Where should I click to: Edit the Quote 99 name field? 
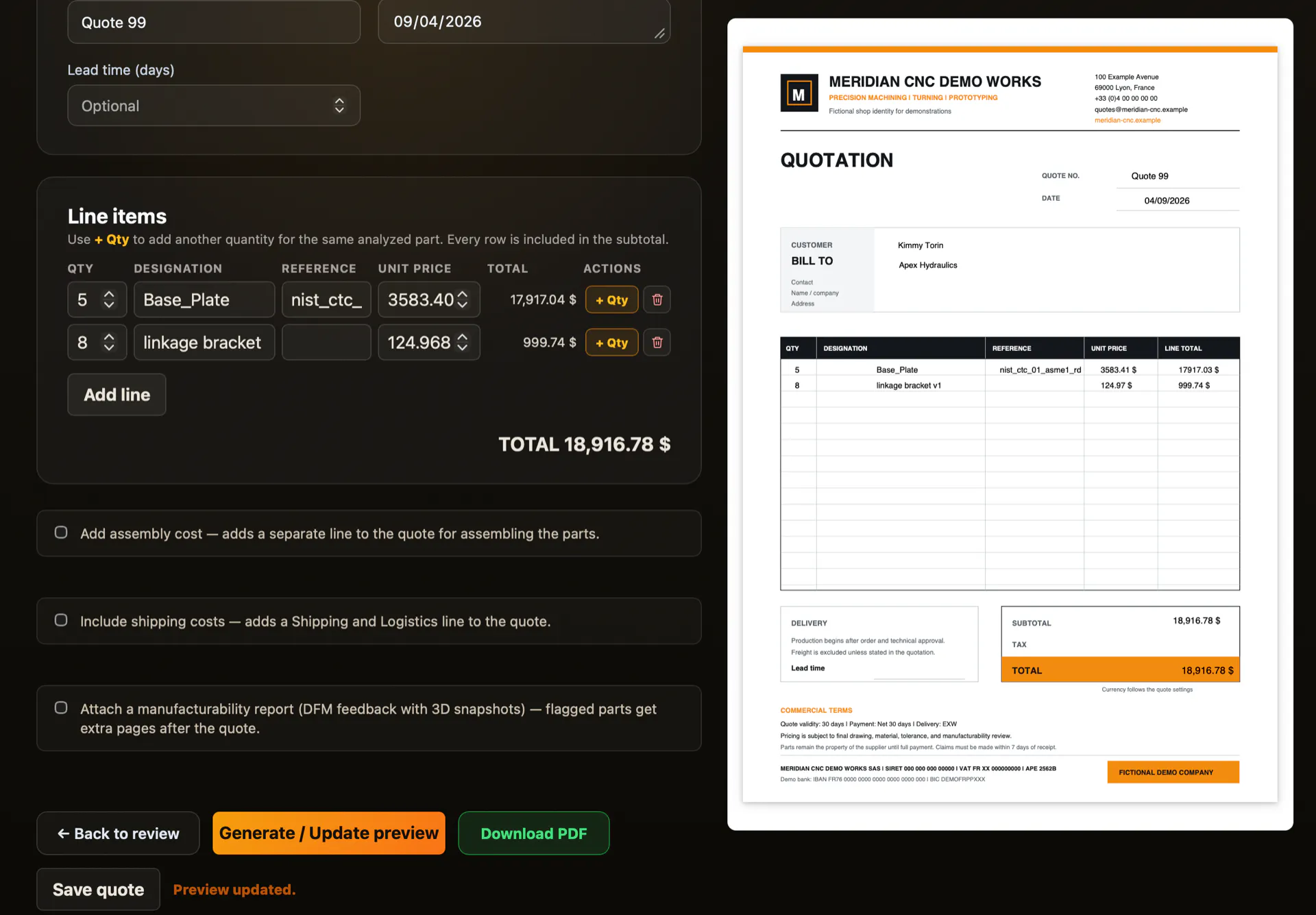214,22
